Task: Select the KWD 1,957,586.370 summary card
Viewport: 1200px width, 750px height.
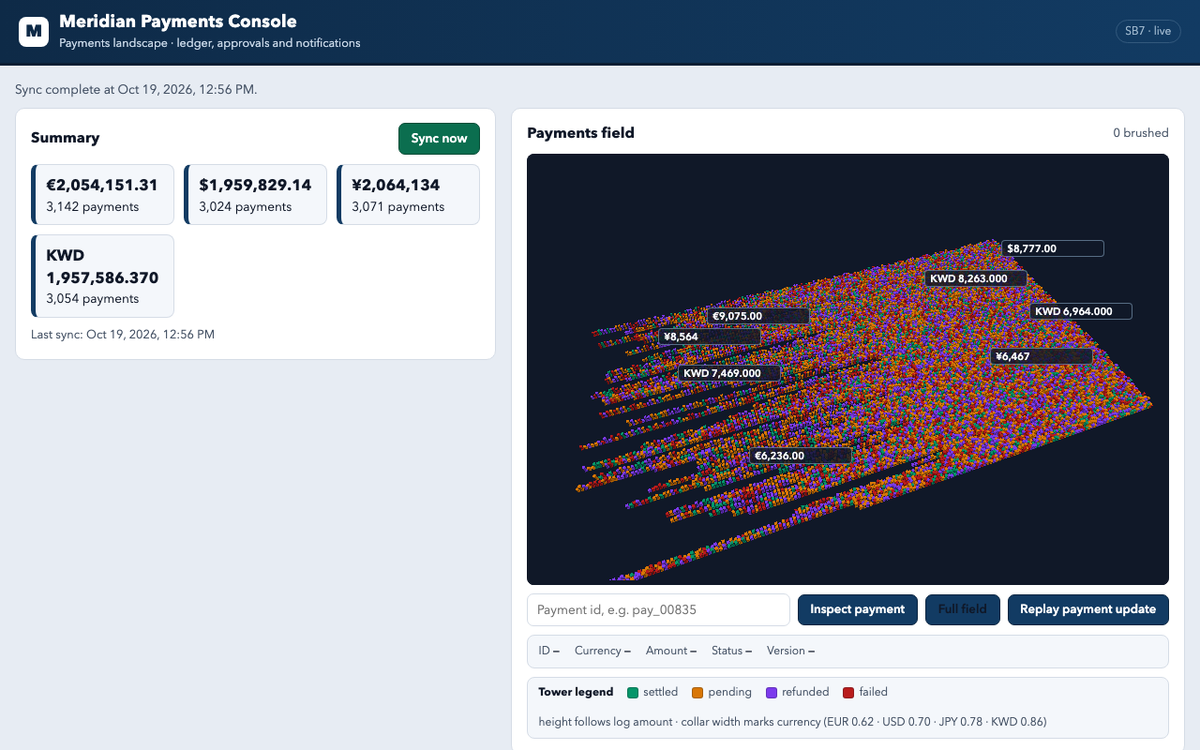Action: [x=102, y=276]
